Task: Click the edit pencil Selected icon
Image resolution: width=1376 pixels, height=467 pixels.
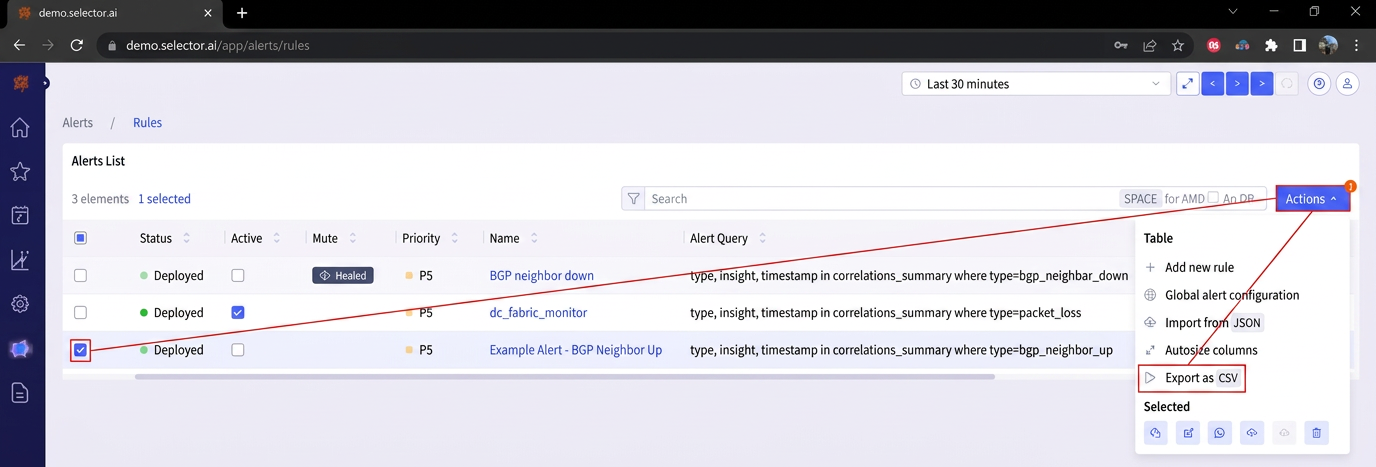Action: coord(1187,433)
